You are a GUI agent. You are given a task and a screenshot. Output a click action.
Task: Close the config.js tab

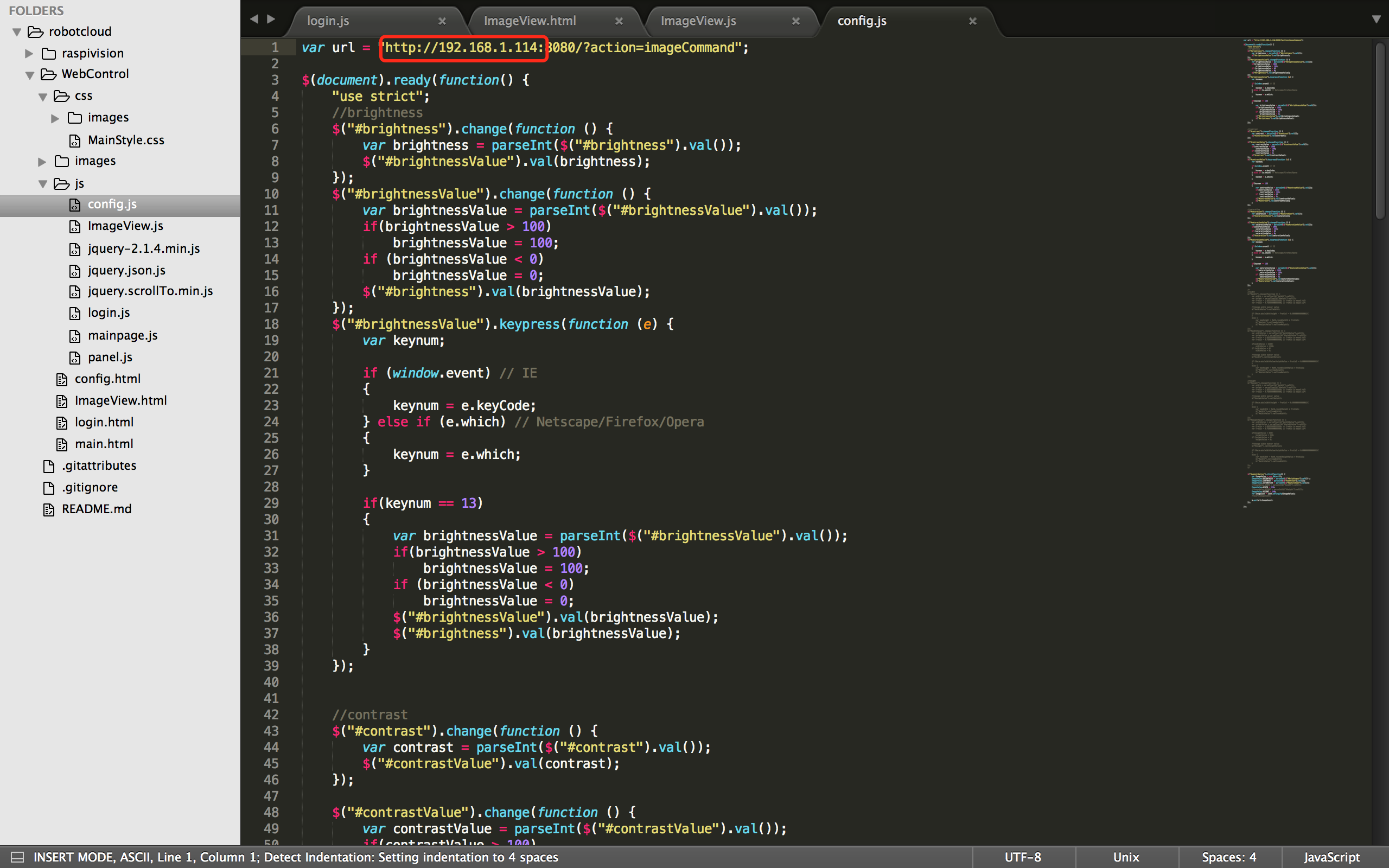[x=972, y=21]
